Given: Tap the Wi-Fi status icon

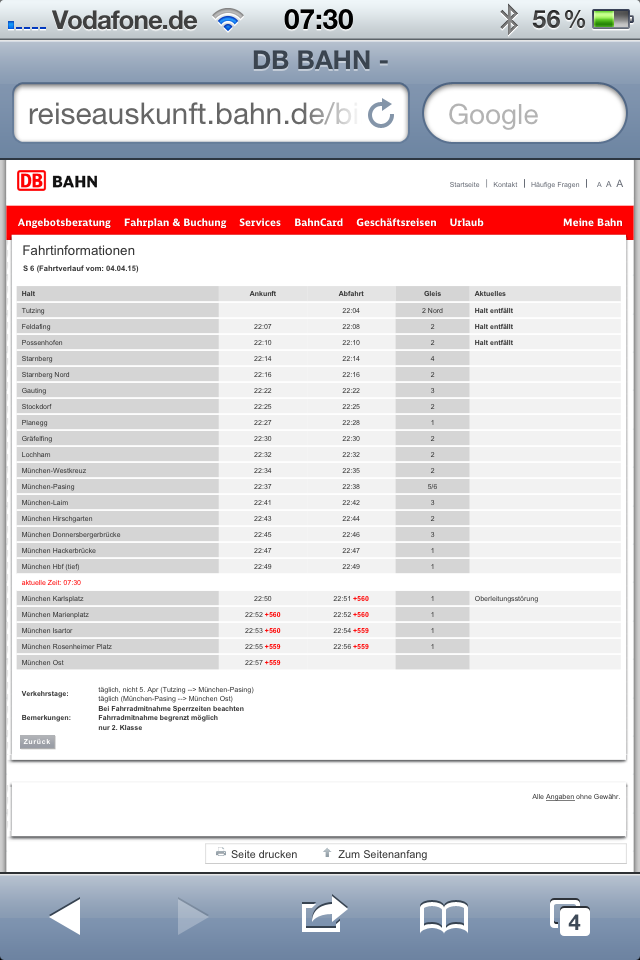Looking at the screenshot, I should (228, 20).
